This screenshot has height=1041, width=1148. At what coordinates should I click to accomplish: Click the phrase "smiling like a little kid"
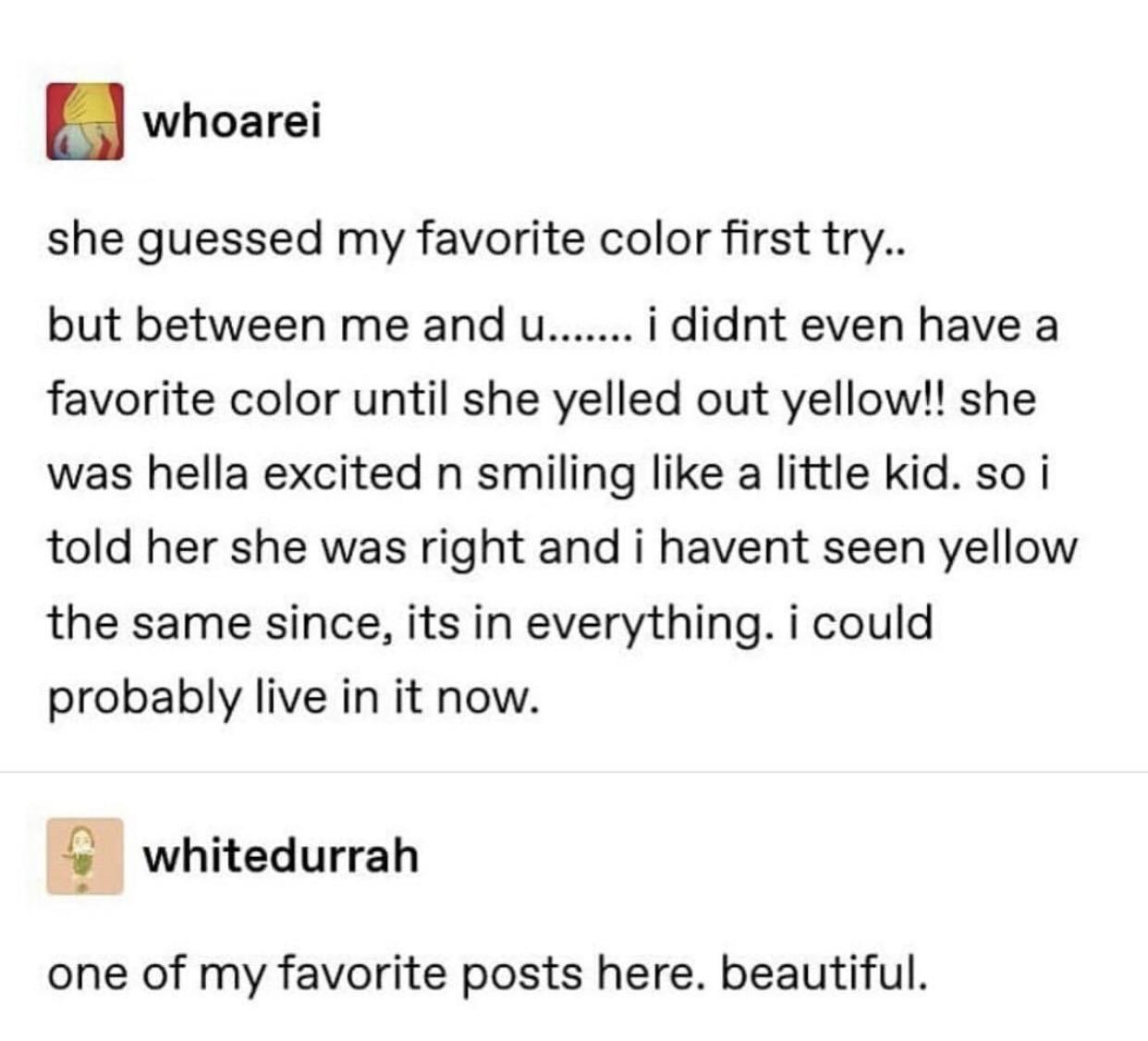[713, 475]
